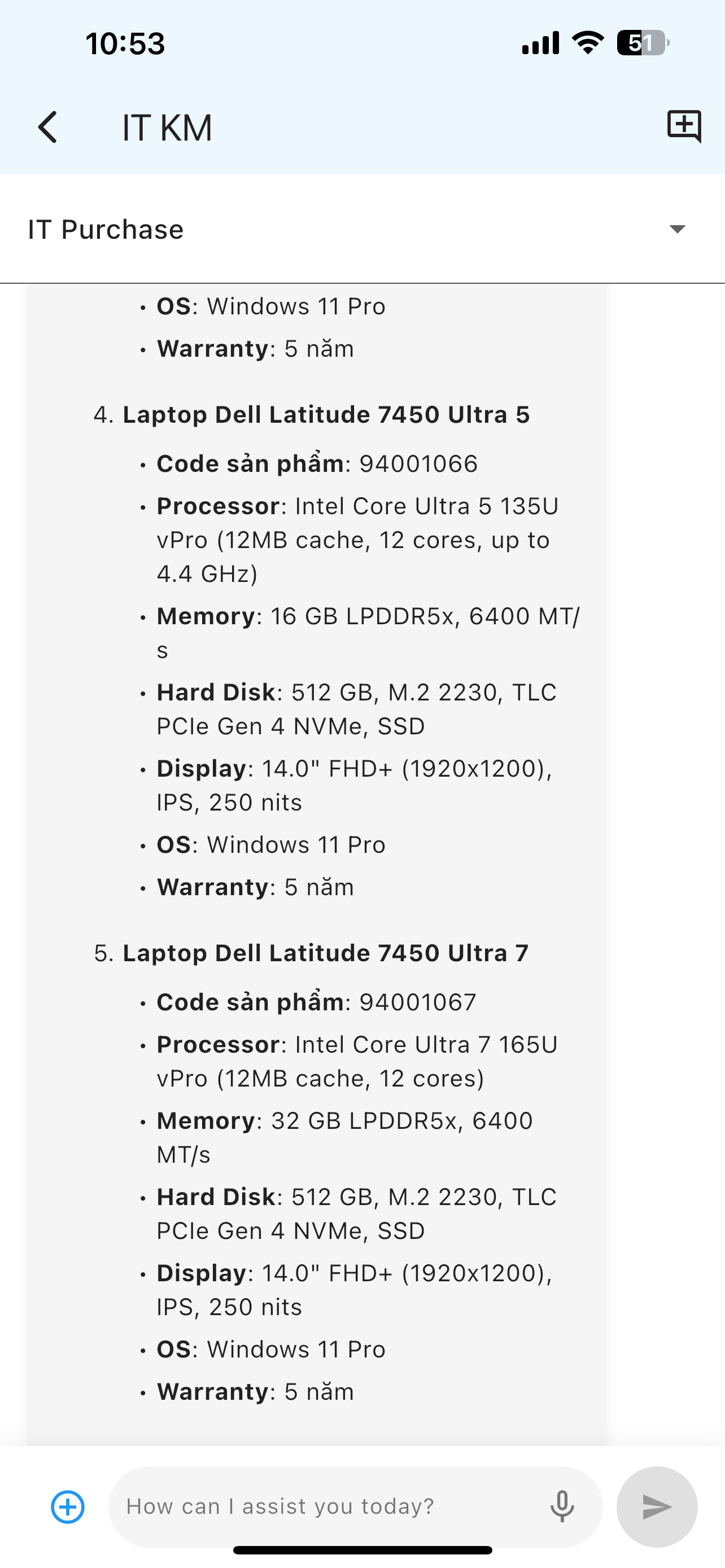Focus the "How can I assist you today?" field
This screenshot has height=1568, width=725.
point(329,1506)
